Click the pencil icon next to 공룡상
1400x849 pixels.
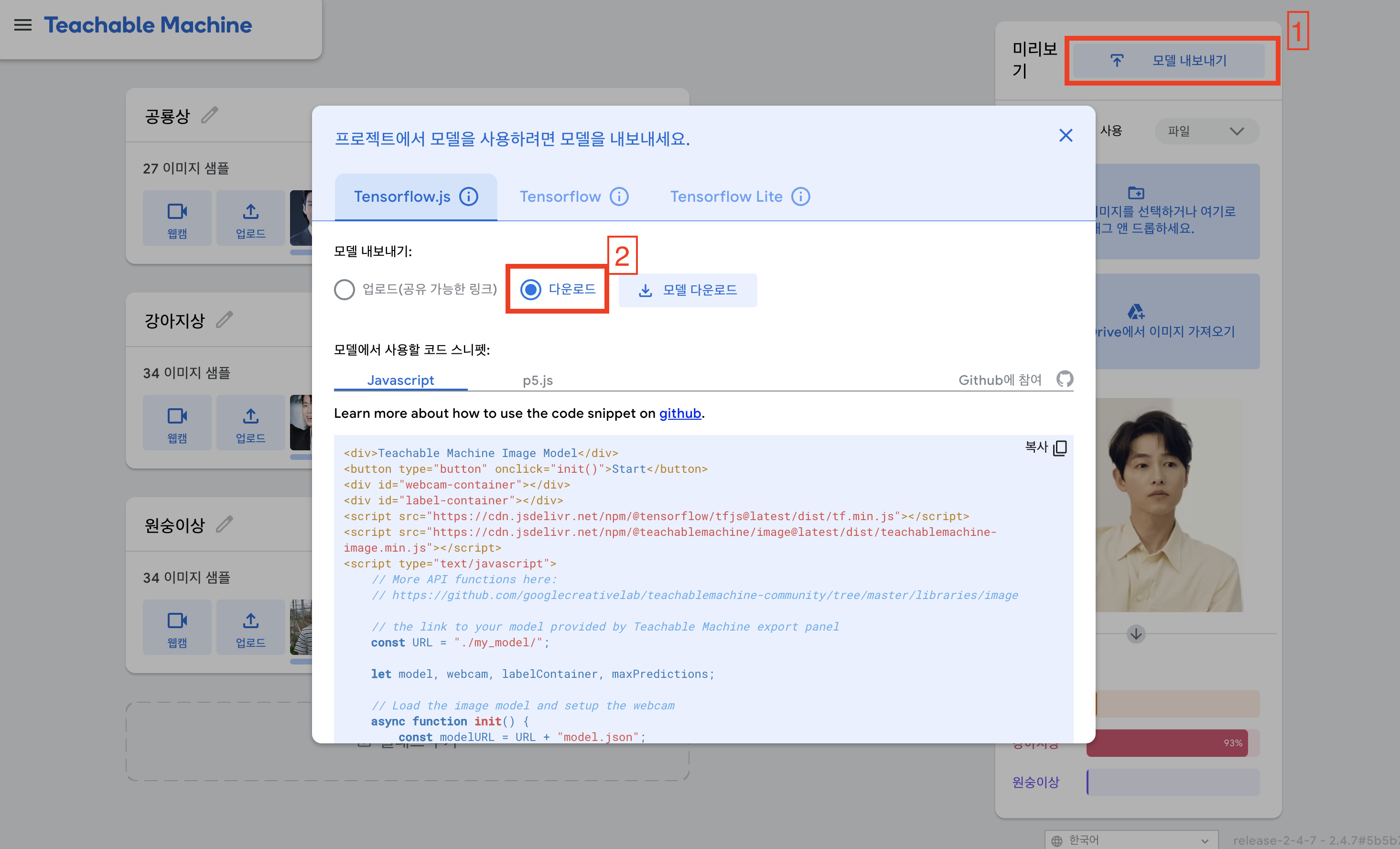pos(210,115)
